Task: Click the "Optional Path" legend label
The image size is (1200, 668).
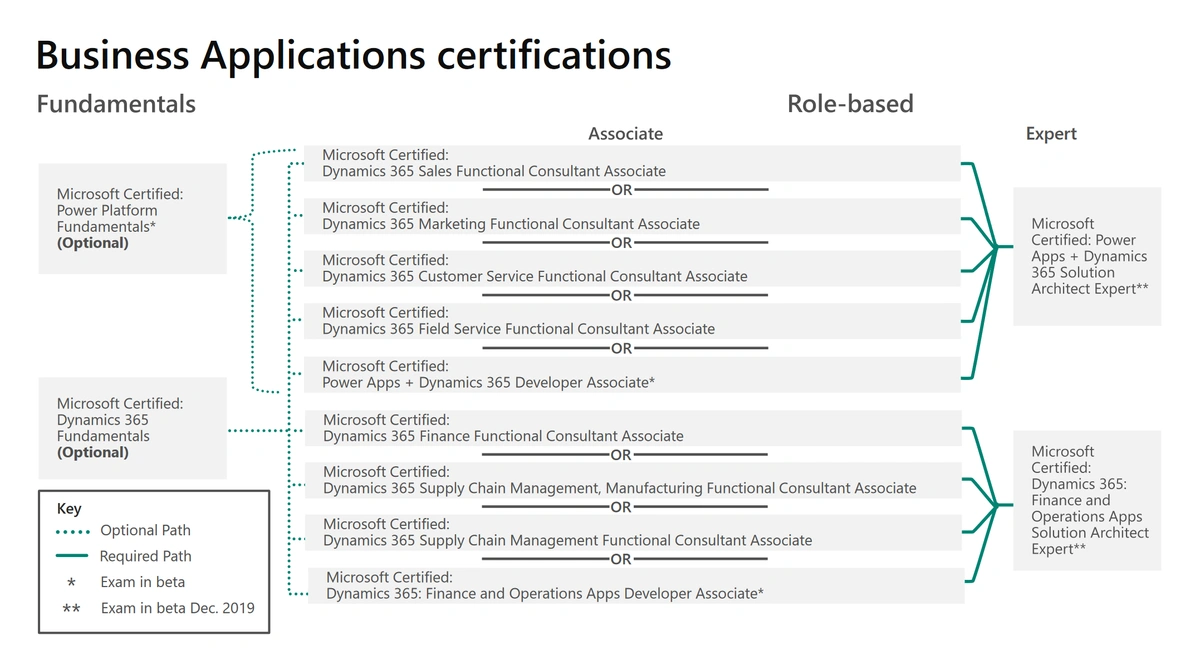Action: pyautogui.click(x=145, y=531)
